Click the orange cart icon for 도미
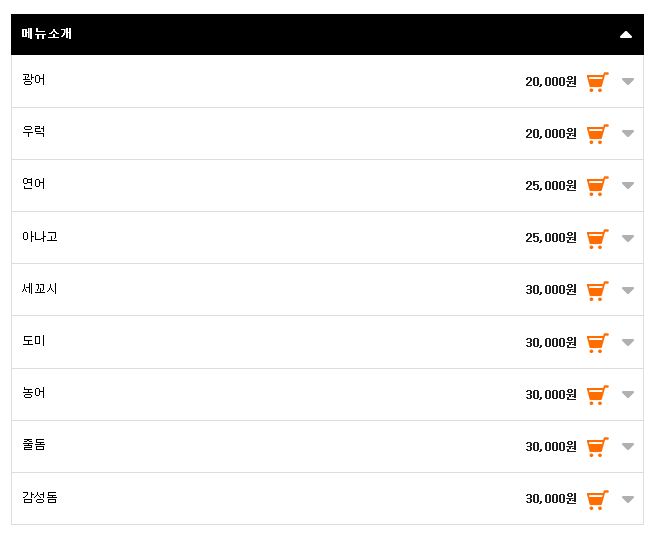Viewport: 656px width, 534px height. click(x=597, y=343)
